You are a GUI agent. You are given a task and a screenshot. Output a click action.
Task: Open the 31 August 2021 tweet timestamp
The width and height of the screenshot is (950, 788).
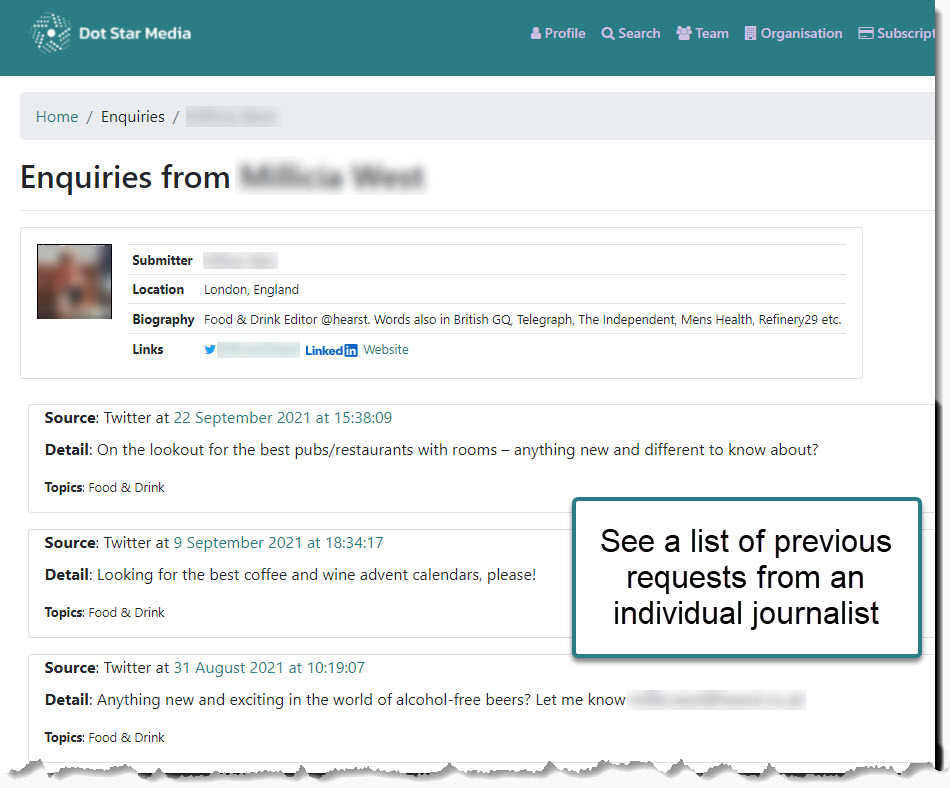[270, 667]
